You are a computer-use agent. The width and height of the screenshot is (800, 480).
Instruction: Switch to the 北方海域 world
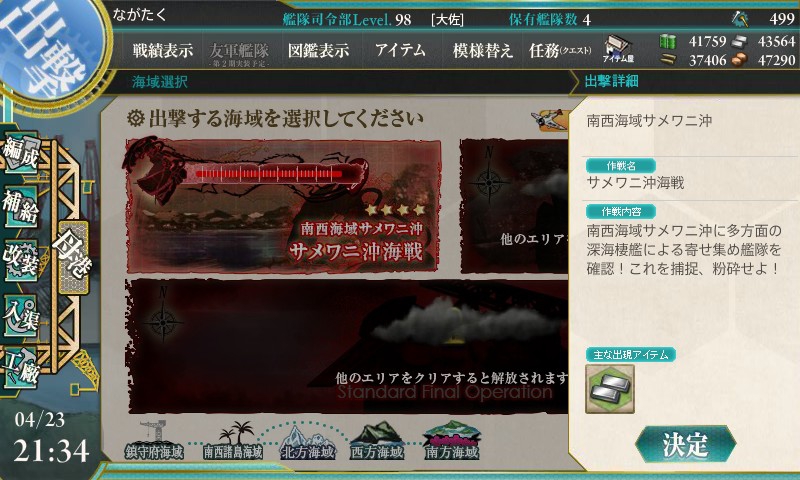point(308,443)
